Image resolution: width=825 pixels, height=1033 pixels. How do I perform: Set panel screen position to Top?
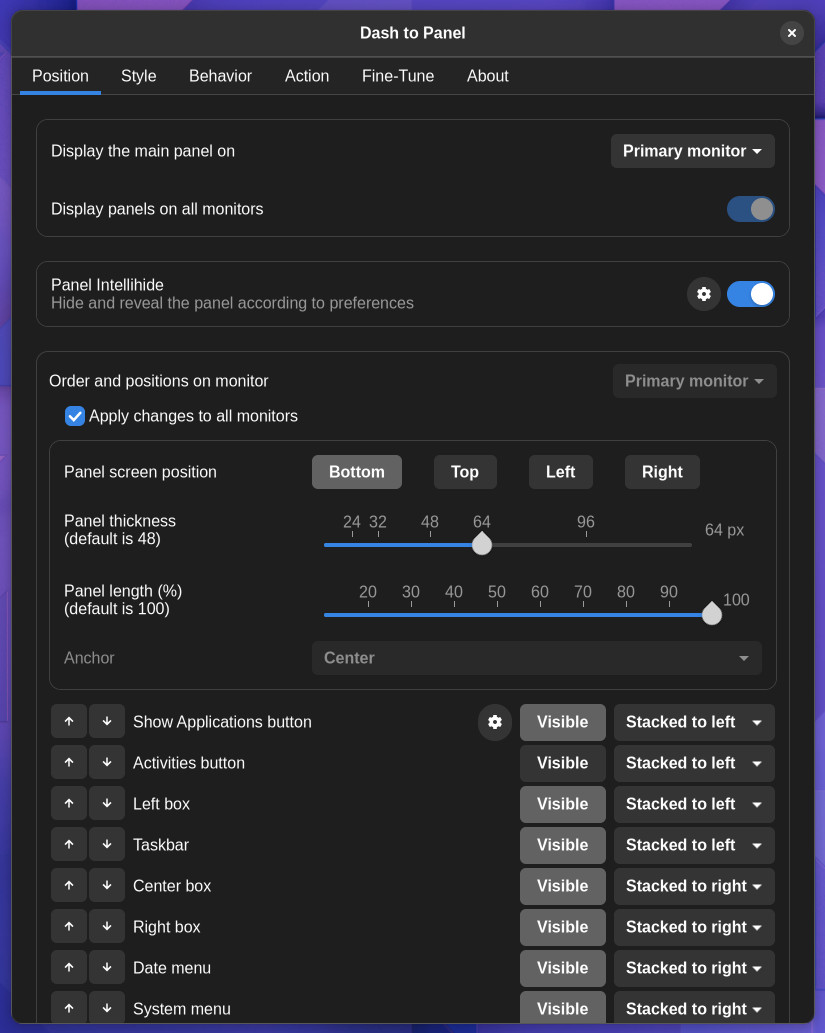[x=465, y=472]
